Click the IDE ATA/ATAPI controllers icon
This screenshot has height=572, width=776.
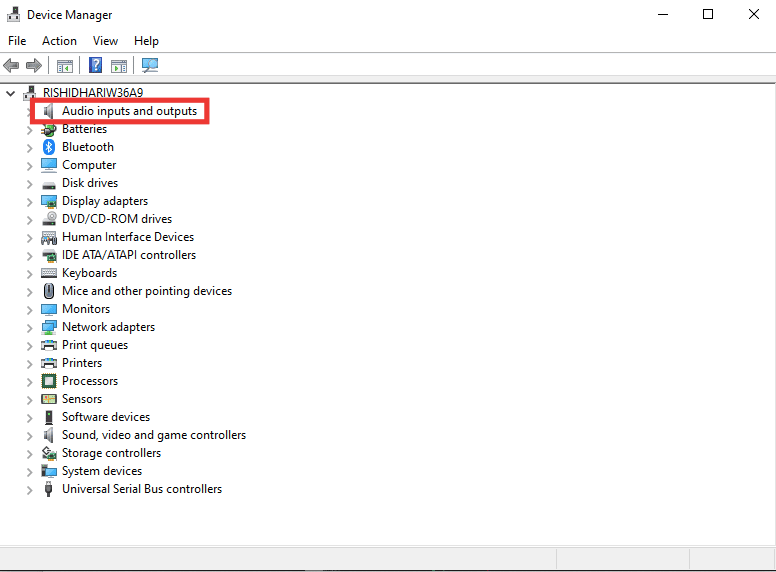point(48,255)
